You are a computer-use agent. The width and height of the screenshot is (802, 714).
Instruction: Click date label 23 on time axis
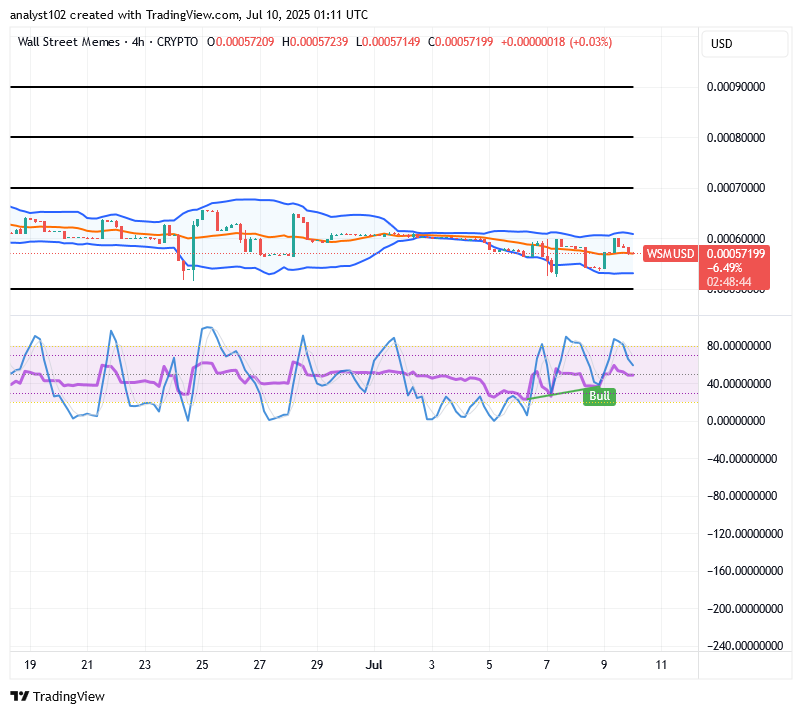(x=145, y=665)
